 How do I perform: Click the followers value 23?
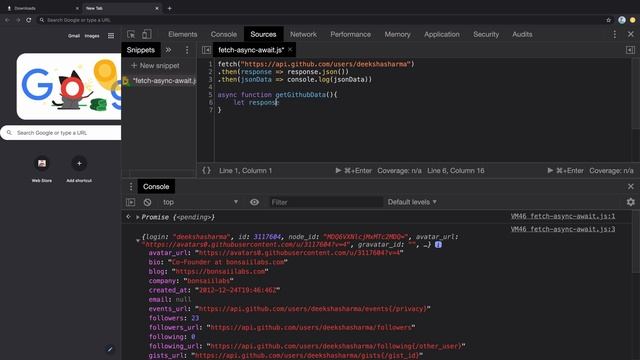click(x=195, y=318)
